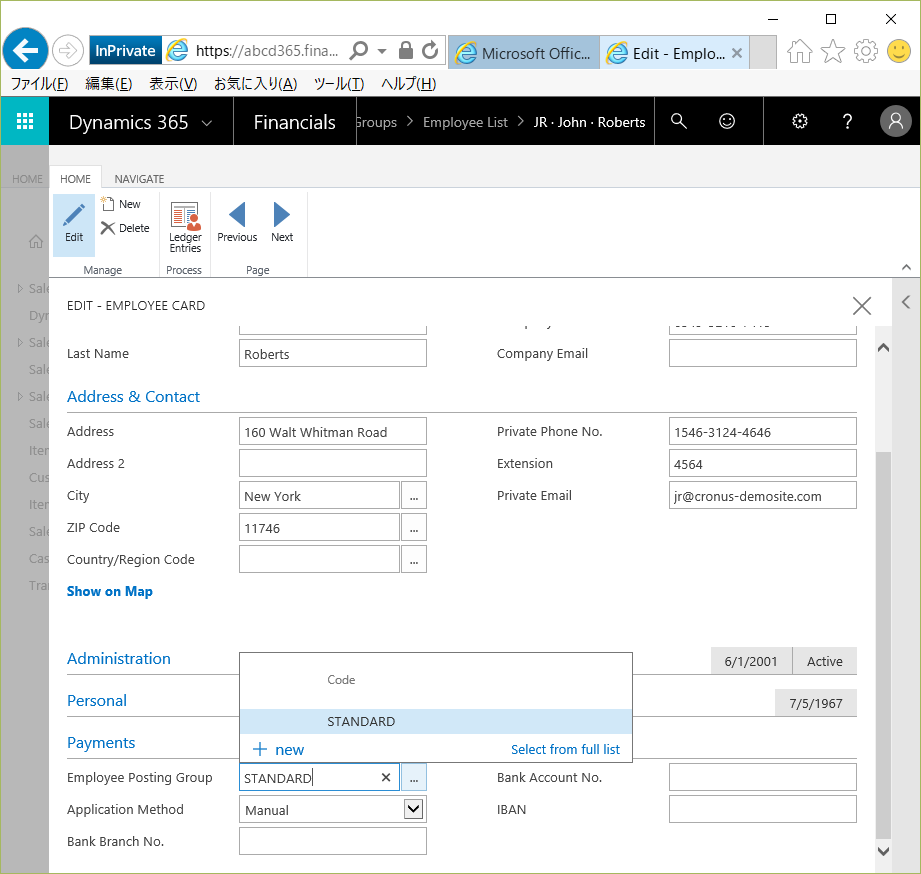
Task: Close the Employee Card with the X
Action: click(x=862, y=305)
